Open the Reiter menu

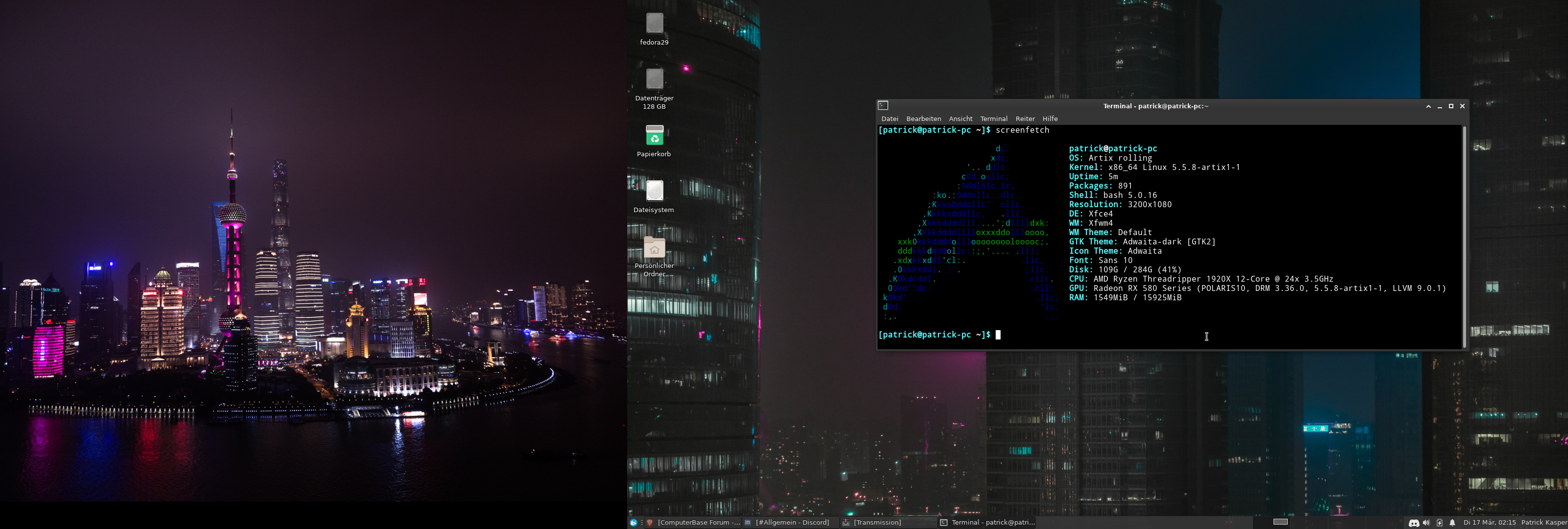click(x=1025, y=119)
